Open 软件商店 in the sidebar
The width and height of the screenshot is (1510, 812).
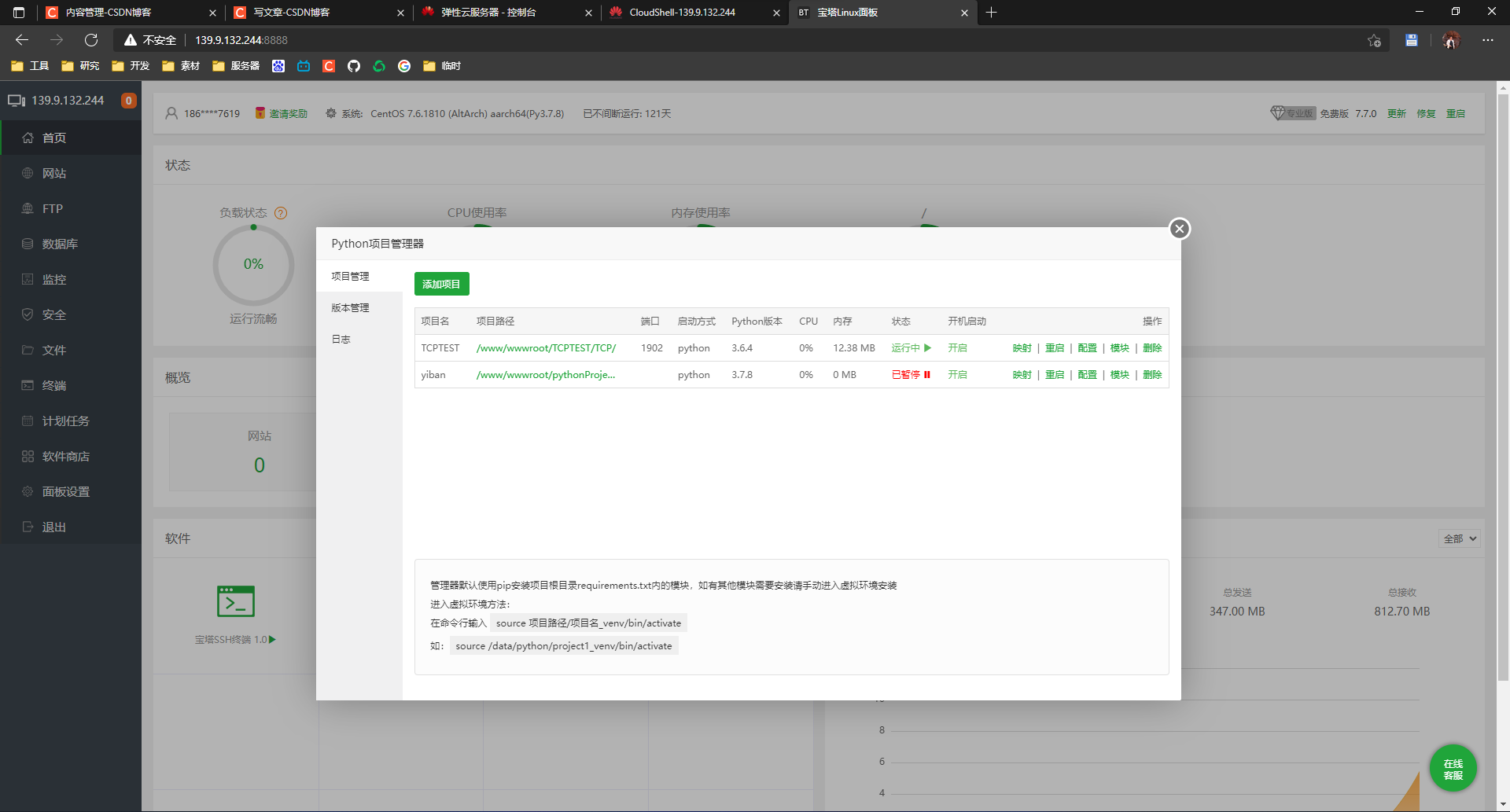71,456
